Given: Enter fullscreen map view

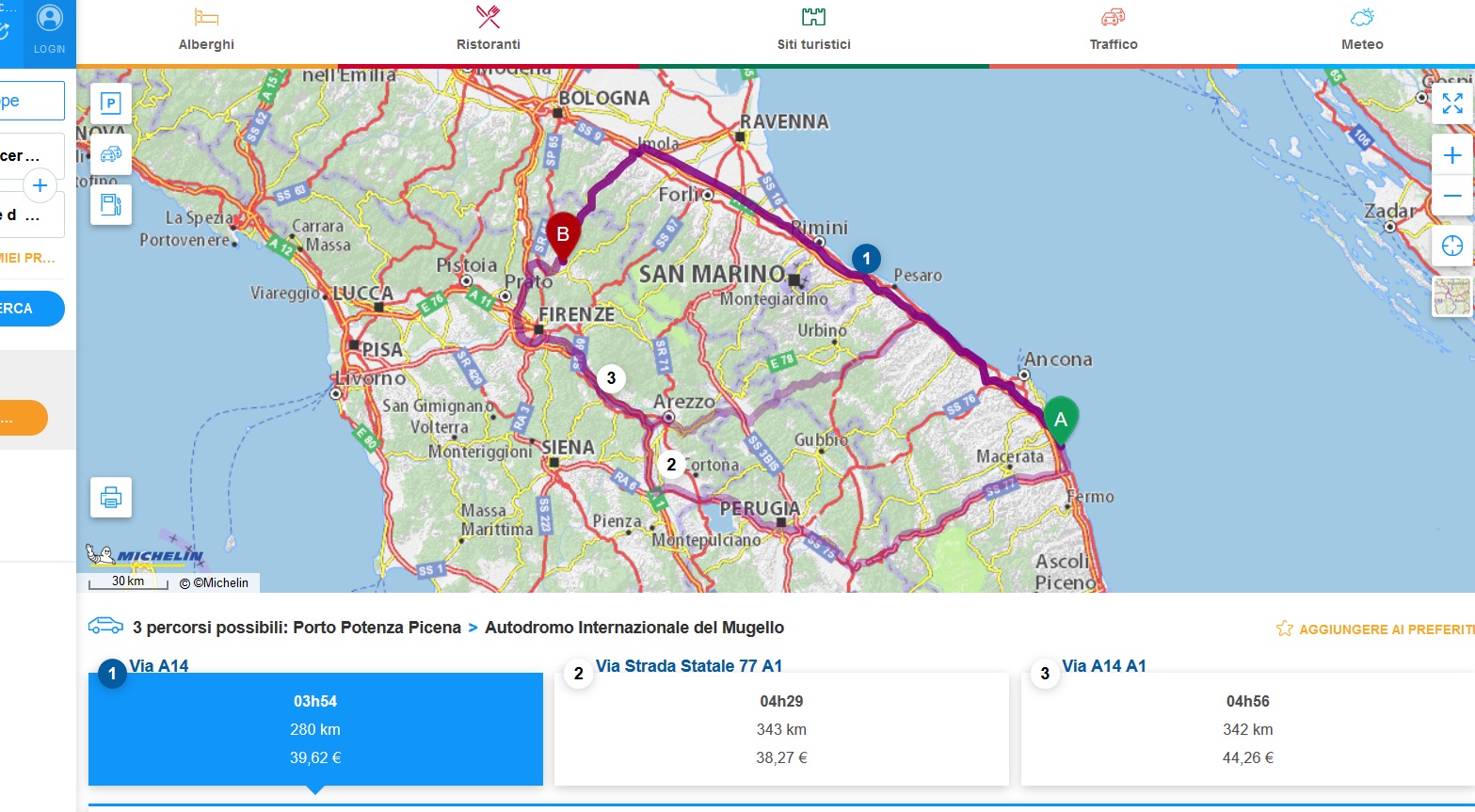Looking at the screenshot, I should click(1451, 103).
